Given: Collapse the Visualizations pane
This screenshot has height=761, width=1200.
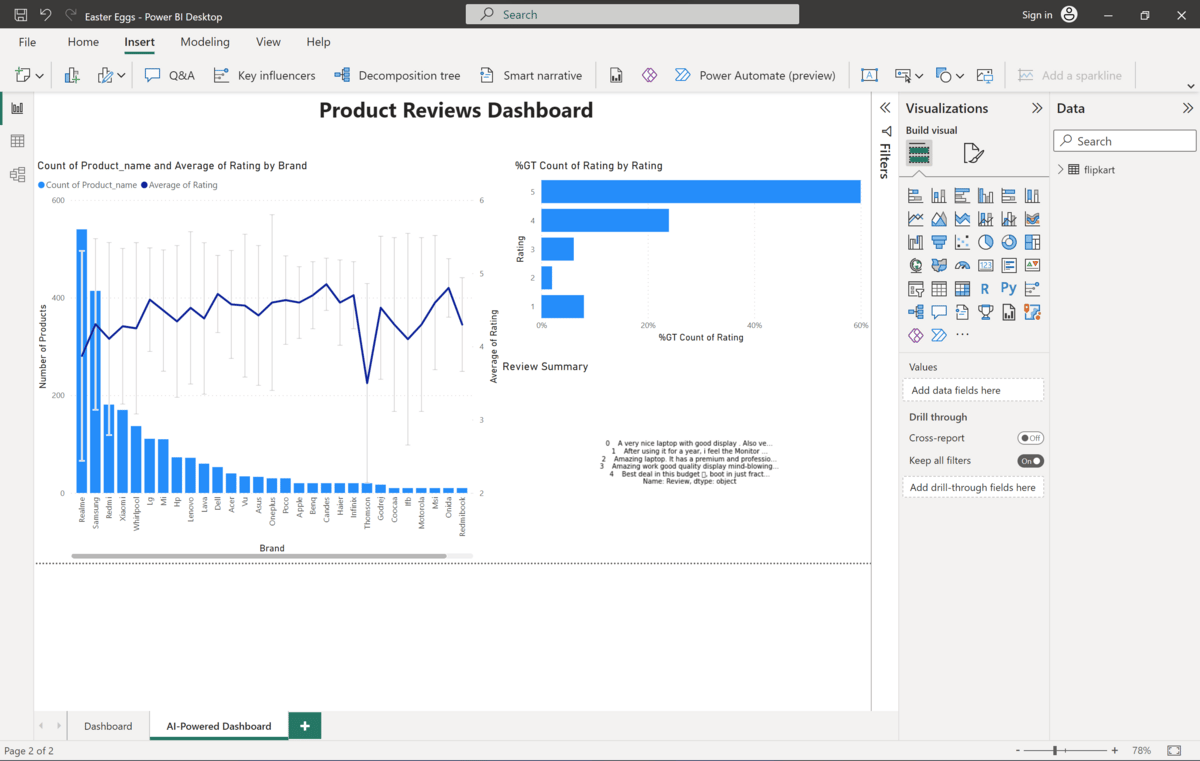Looking at the screenshot, I should coord(1037,108).
